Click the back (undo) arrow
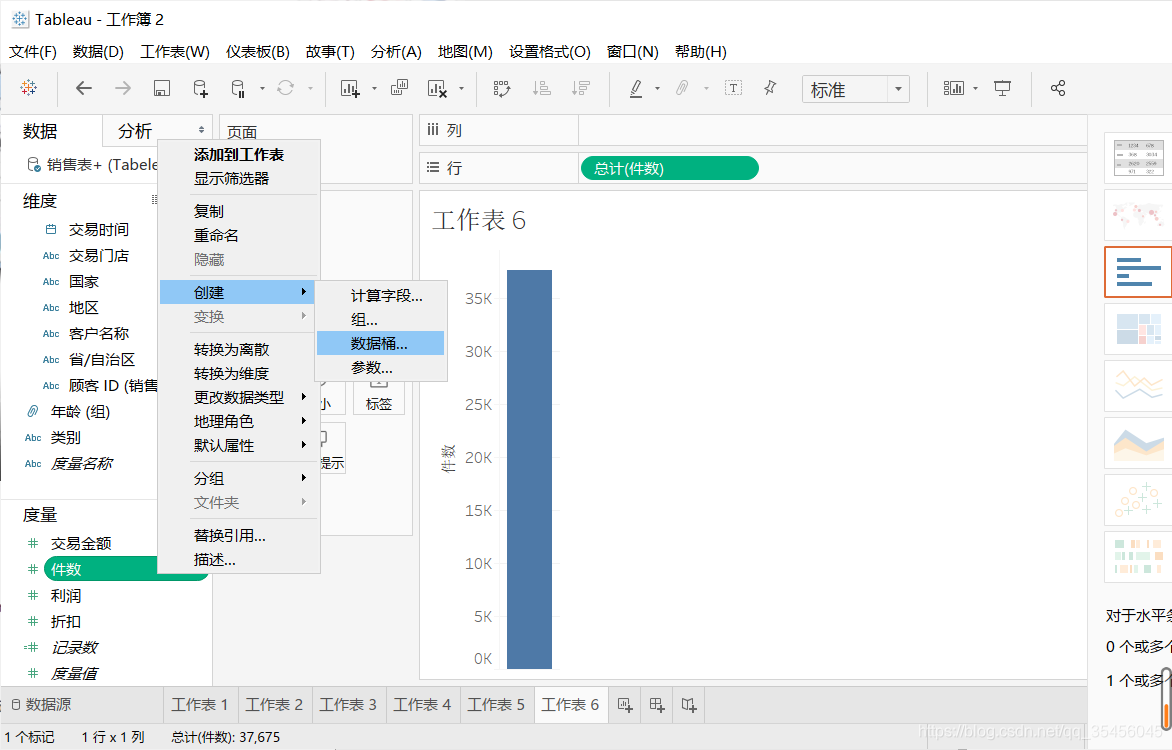 (84, 88)
